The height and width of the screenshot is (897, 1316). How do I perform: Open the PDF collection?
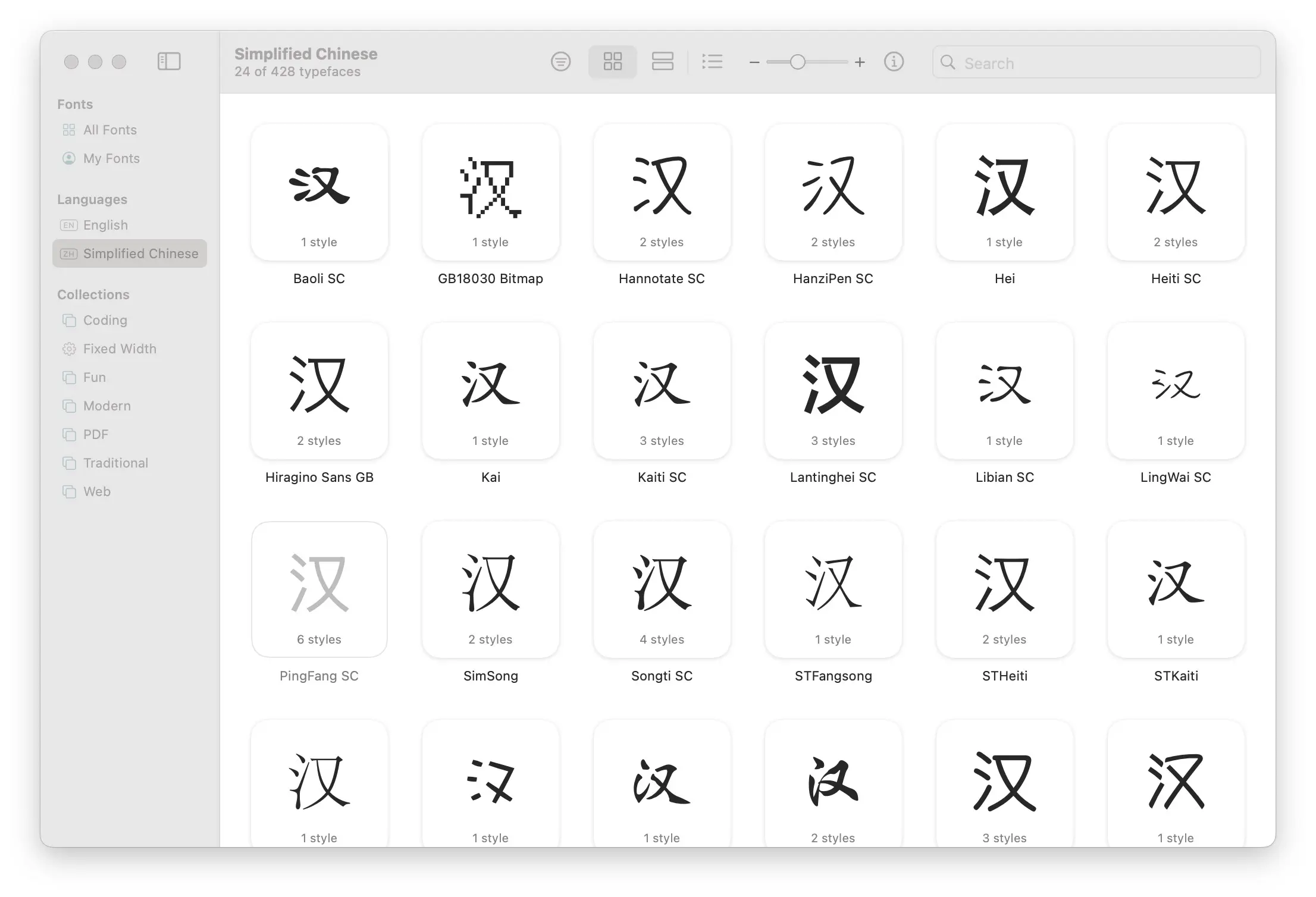coord(130,434)
